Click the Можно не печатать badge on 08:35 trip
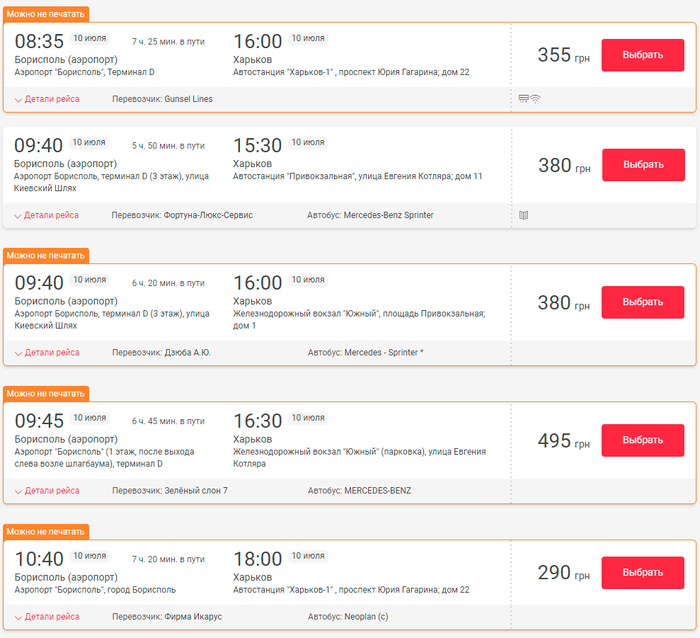Viewport: 700px width, 638px height. [46, 15]
